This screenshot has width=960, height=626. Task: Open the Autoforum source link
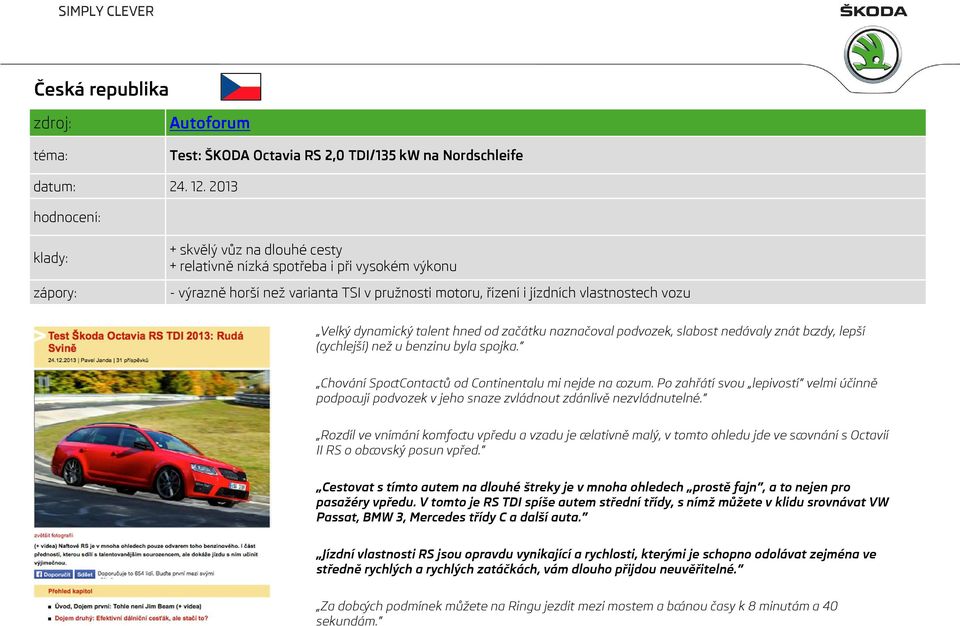pyautogui.click(x=209, y=123)
